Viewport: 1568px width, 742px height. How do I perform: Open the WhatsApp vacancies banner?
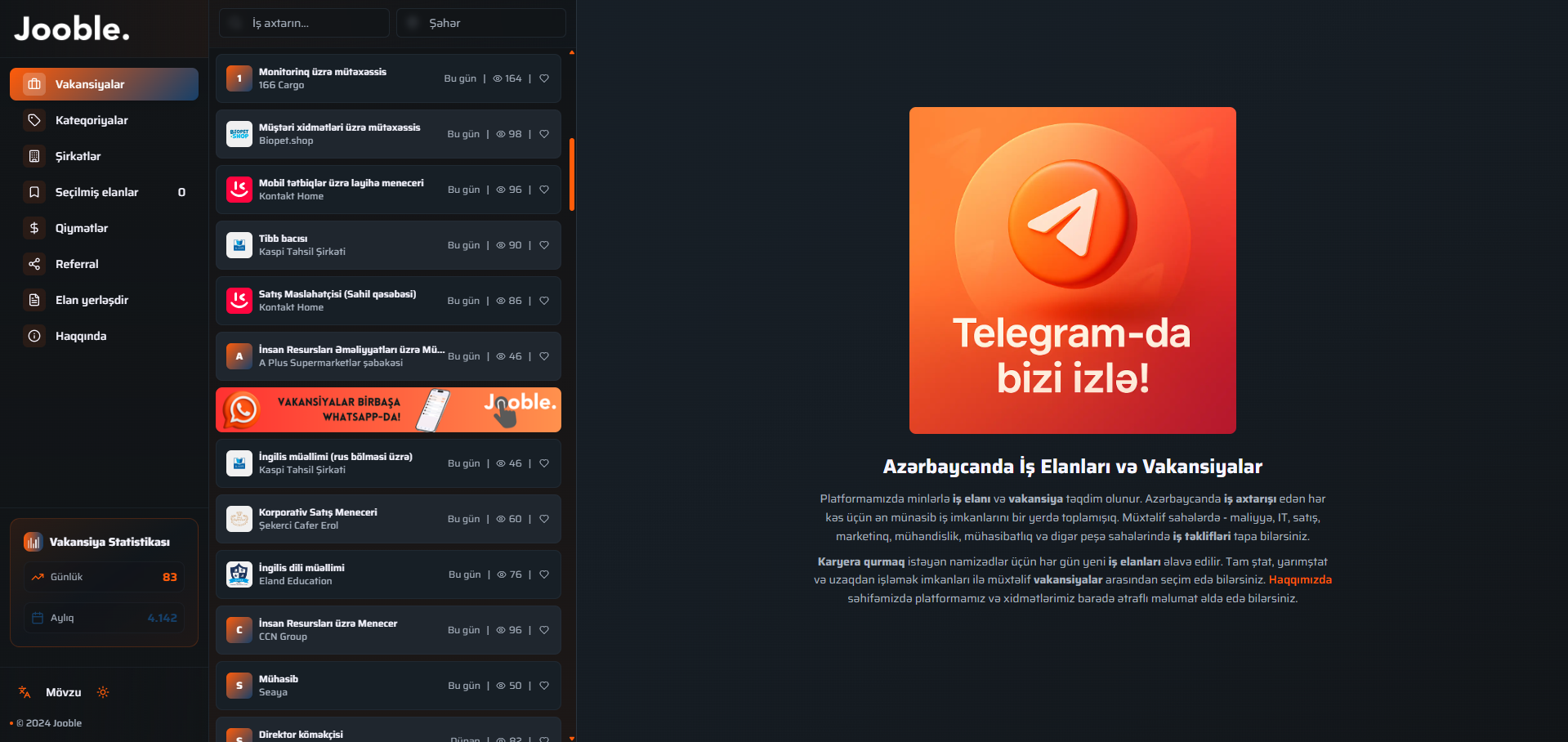coord(388,409)
